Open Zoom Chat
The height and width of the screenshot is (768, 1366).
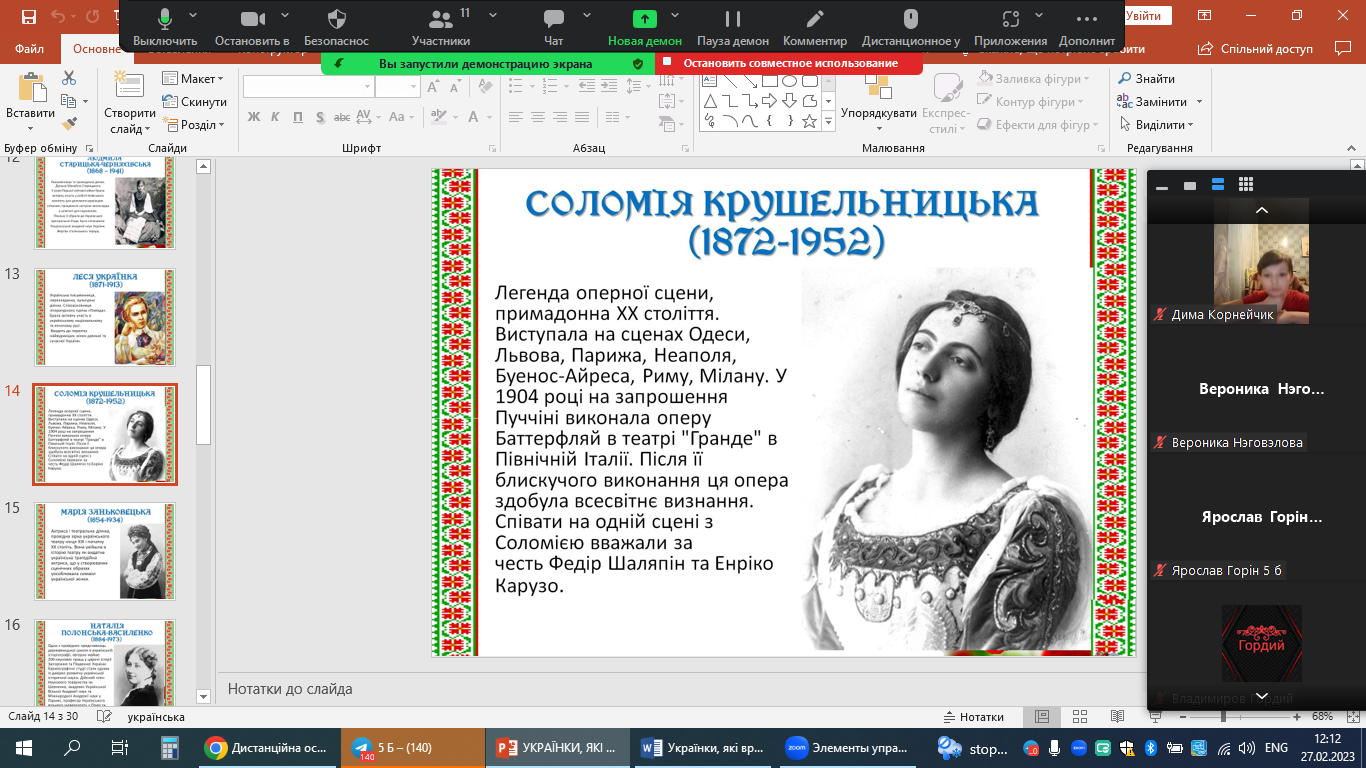pyautogui.click(x=554, y=28)
